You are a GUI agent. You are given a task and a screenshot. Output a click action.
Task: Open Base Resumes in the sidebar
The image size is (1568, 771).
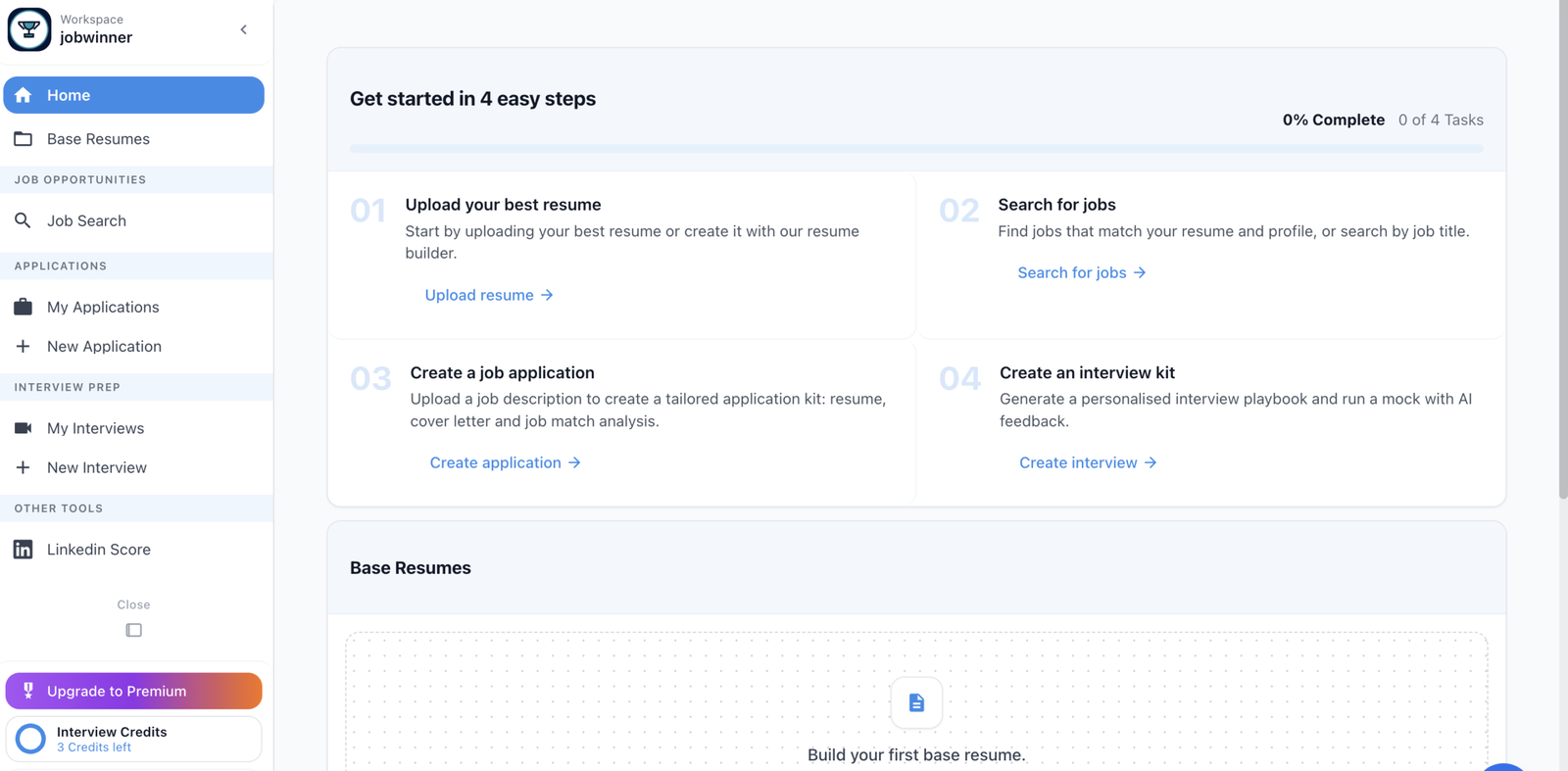click(x=134, y=139)
